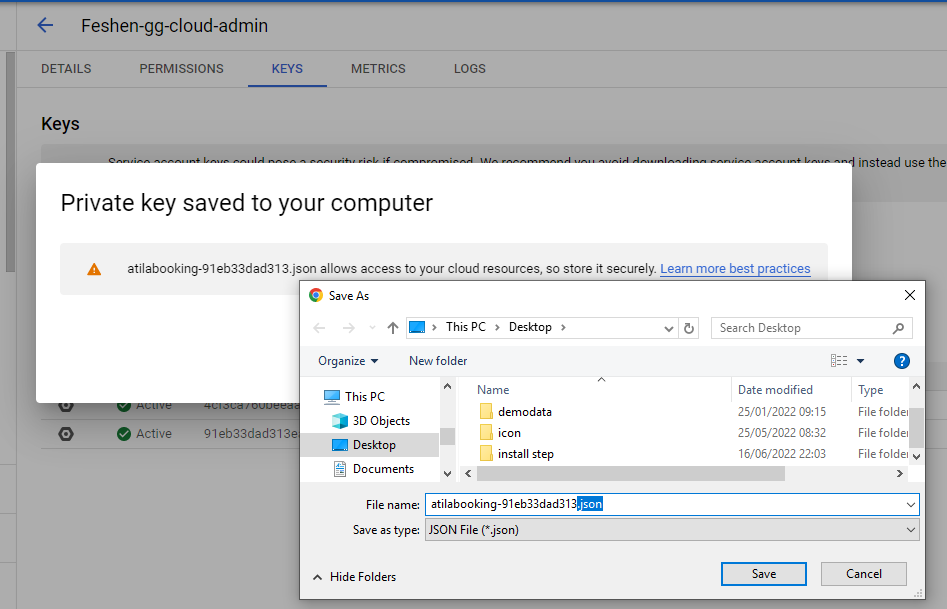Select the install step folder
Screen dimensions: 947x609
(x=525, y=454)
